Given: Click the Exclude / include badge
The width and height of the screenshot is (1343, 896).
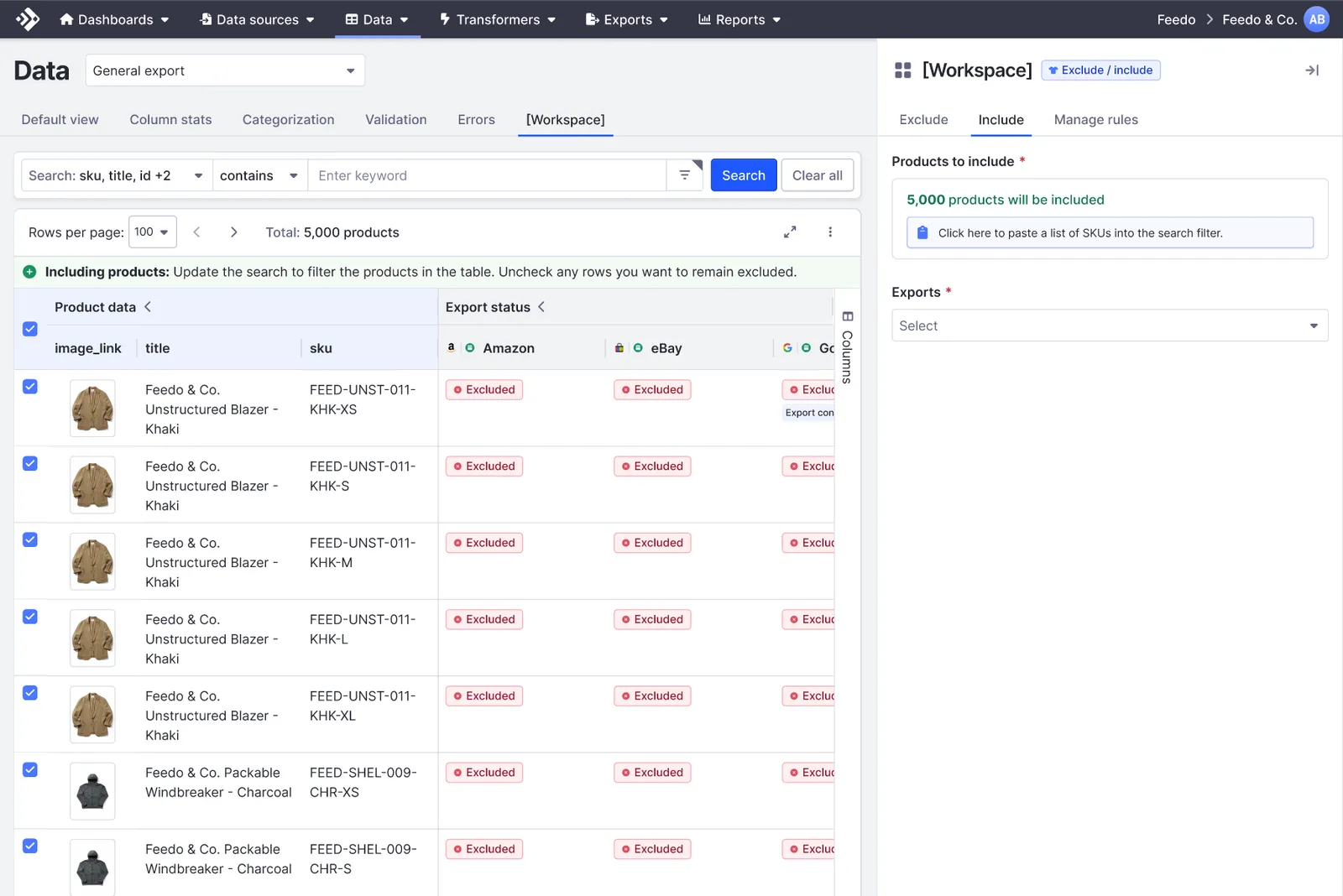Looking at the screenshot, I should pyautogui.click(x=1100, y=70).
